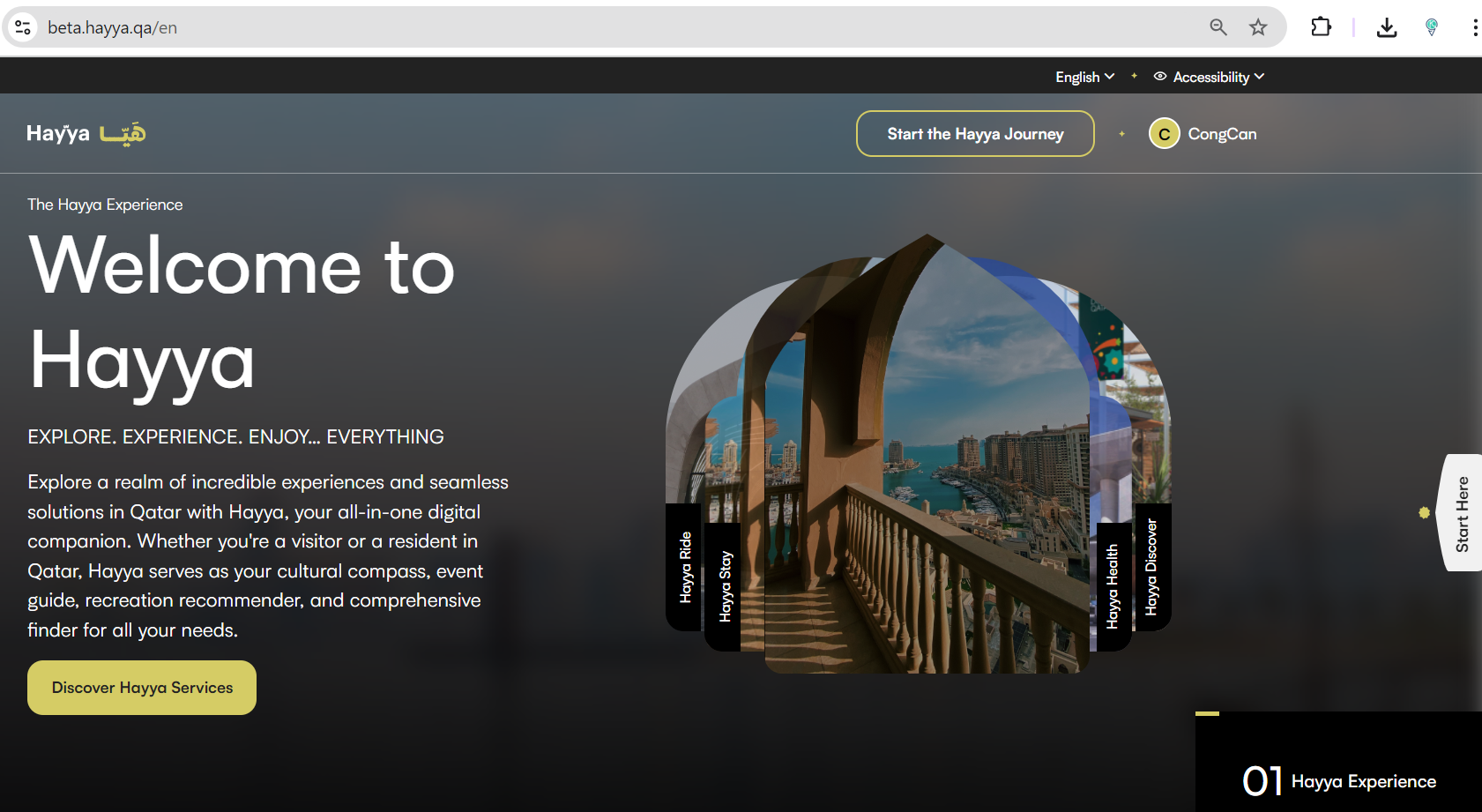This screenshot has height=812, width=1482.
Task: Open the Start Here side tab
Action: point(1461,513)
